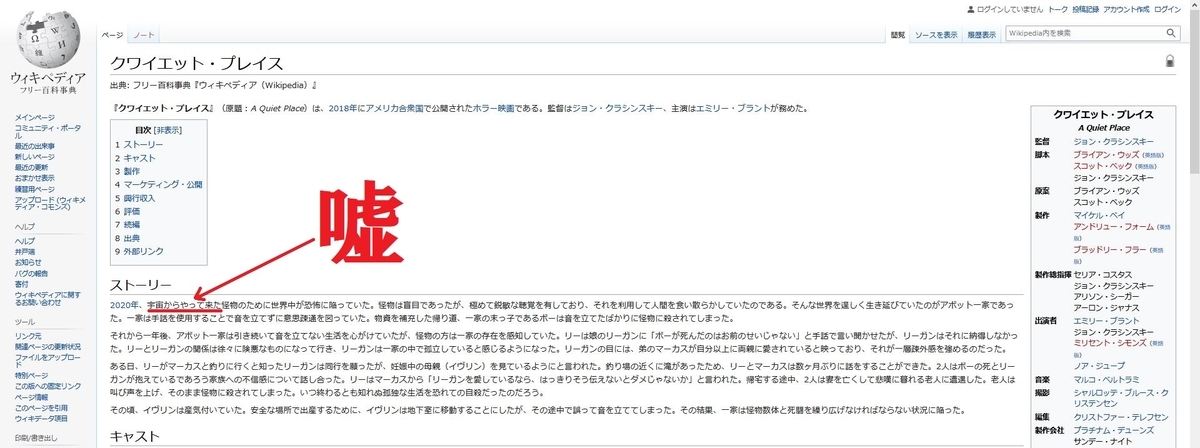Jump to contents entry 1 ストーリー
1200x448 pixels.
(x=139, y=144)
